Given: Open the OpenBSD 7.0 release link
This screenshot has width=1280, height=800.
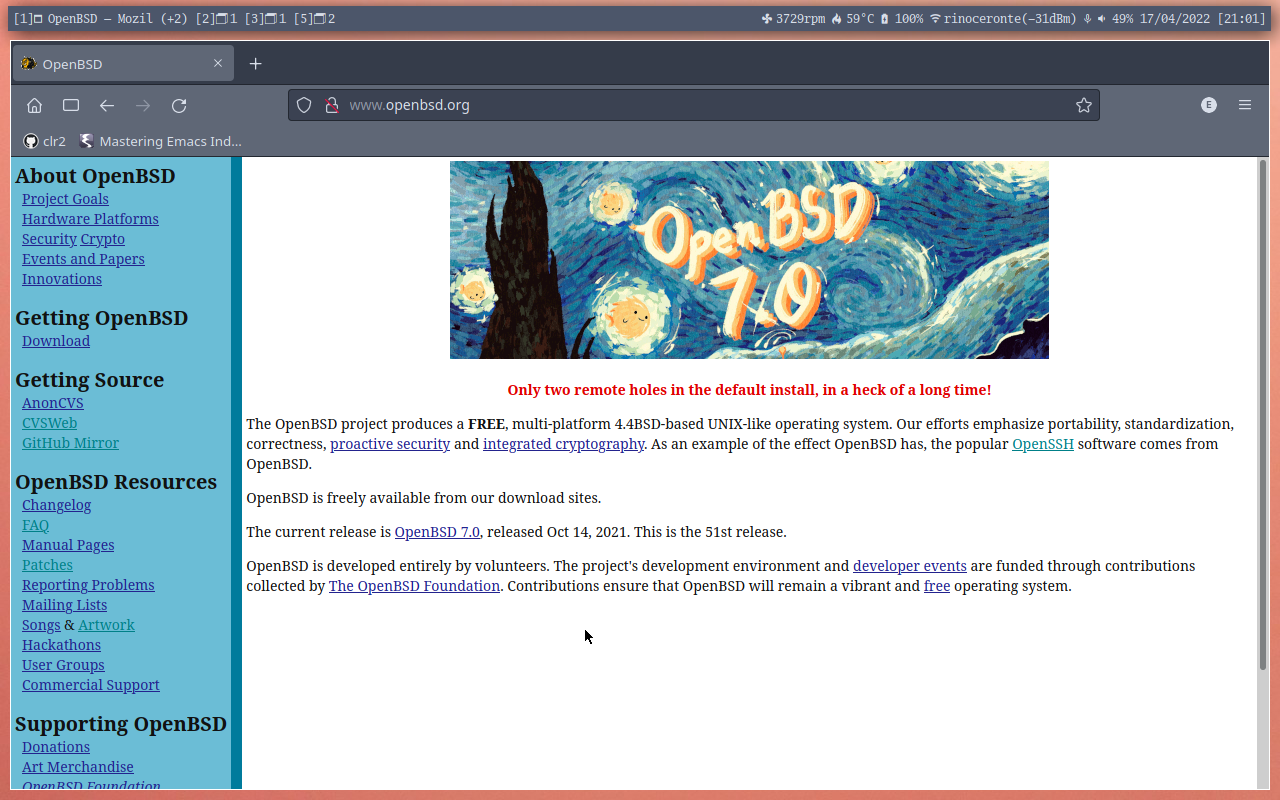Looking at the screenshot, I should coord(437,532).
